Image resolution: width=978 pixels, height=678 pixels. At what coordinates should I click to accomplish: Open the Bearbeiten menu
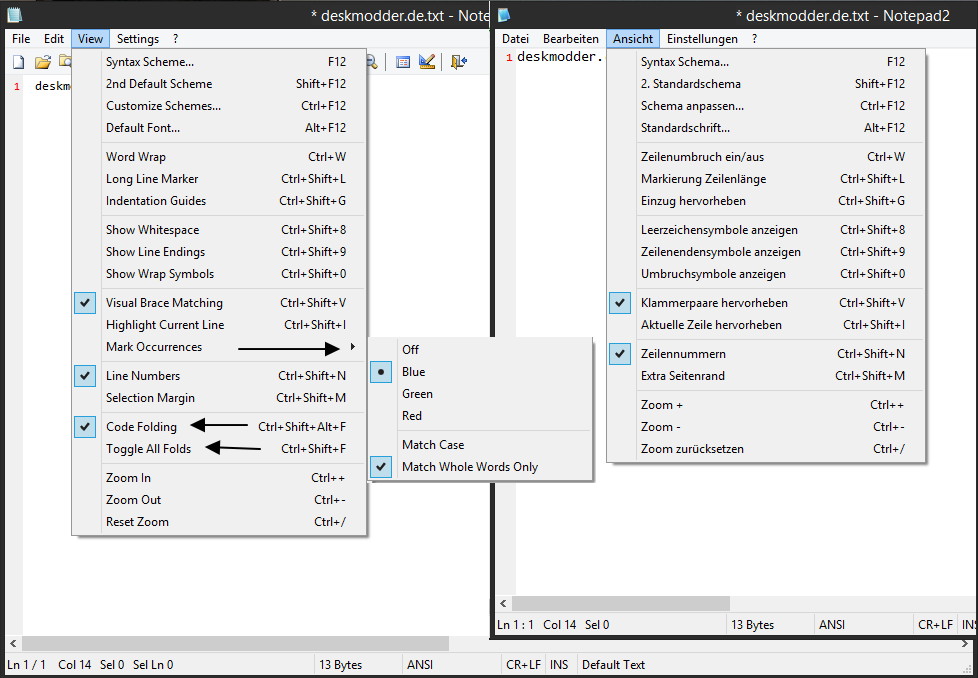coord(571,39)
